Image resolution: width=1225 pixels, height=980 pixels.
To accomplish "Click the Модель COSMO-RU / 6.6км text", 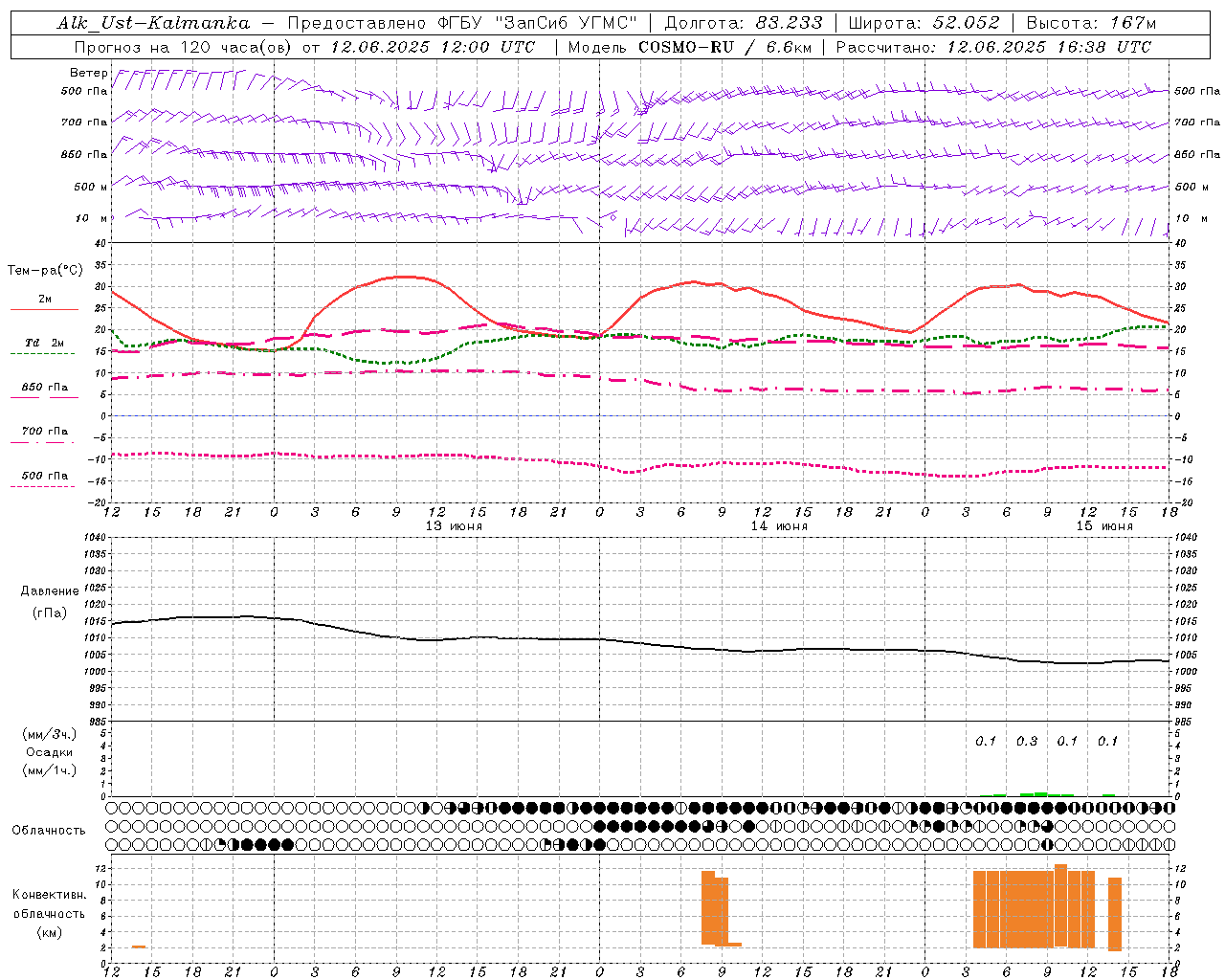I will point(689,47).
